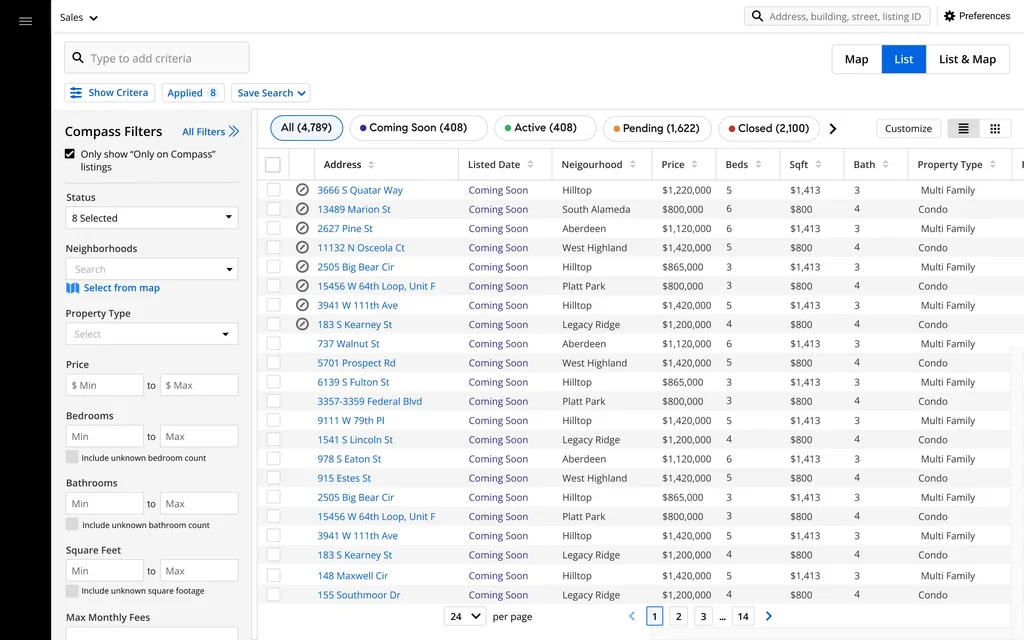This screenshot has width=1024, height=640.
Task: Click the circle-slash icon in the first 183 S Kearney St row
Action: pyautogui.click(x=302, y=324)
